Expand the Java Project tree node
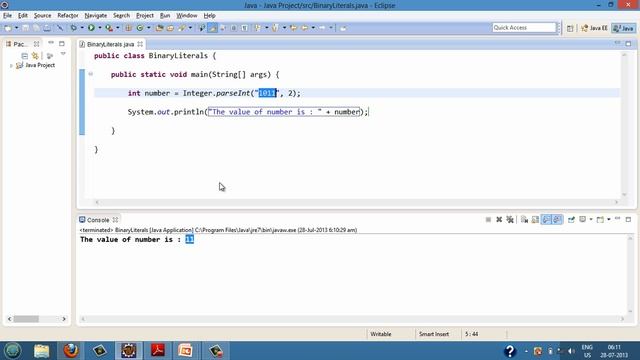Screen dimensions: 640x360 pos(11,65)
